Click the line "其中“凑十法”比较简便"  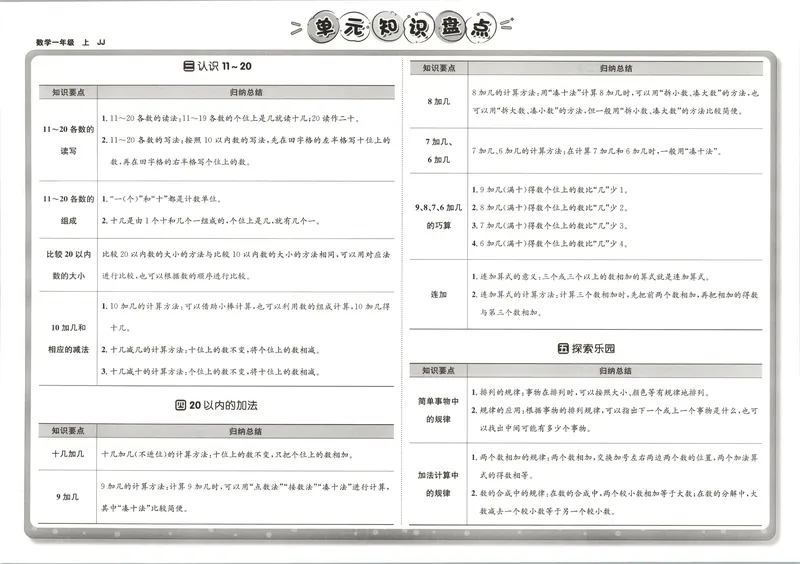point(145,509)
